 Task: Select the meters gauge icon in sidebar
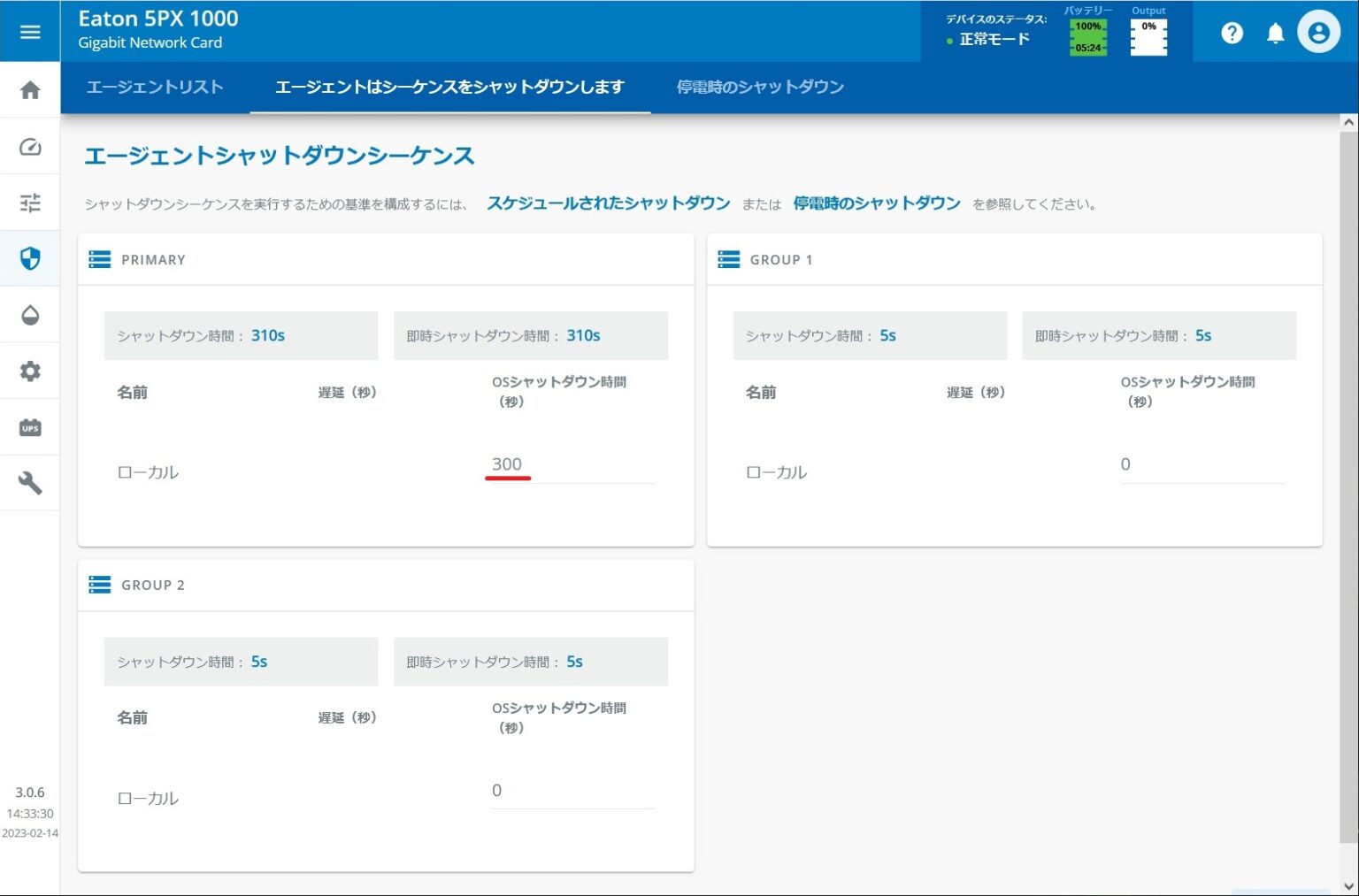coord(30,146)
